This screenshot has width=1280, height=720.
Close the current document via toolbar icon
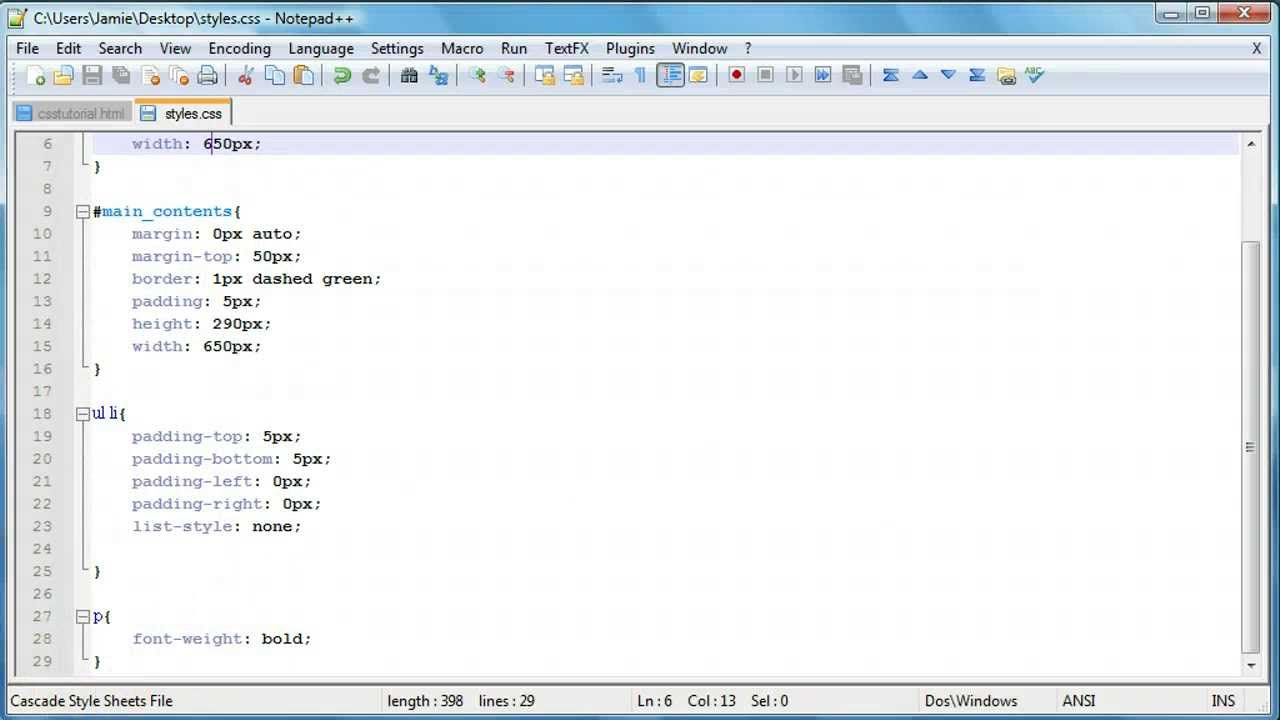(x=151, y=76)
